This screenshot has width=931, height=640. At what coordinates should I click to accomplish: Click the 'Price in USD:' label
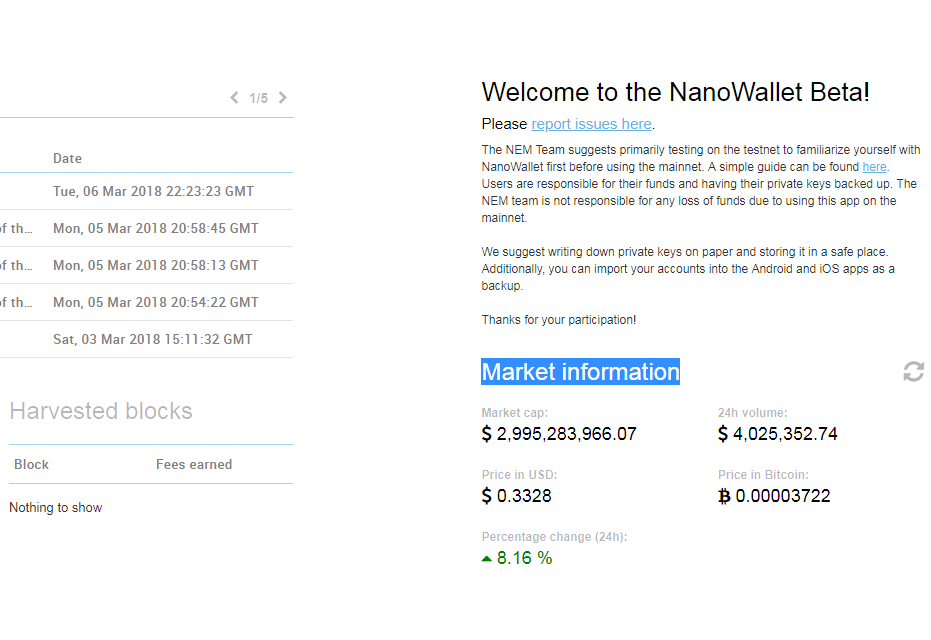[520, 475]
